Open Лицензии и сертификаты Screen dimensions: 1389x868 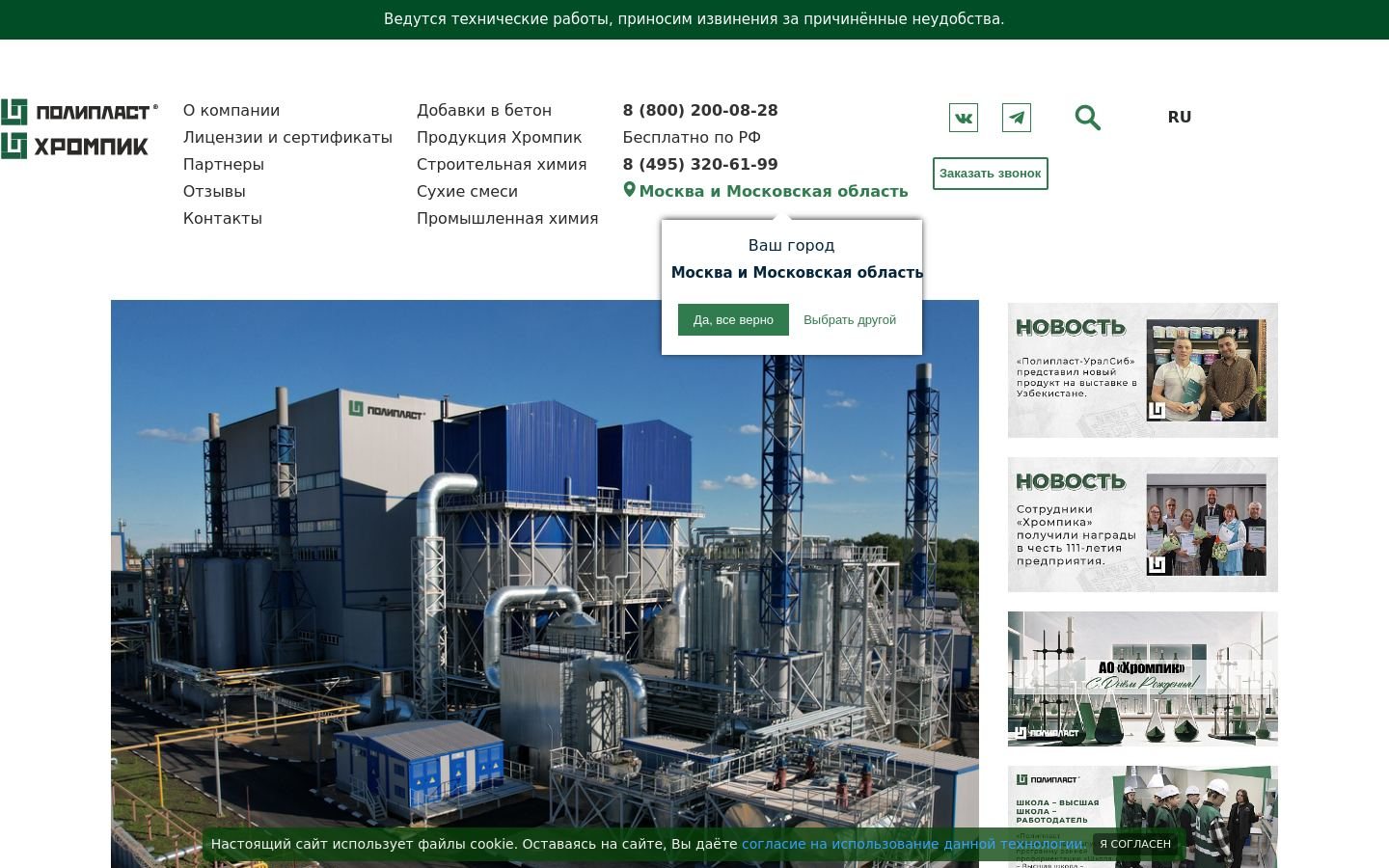[x=287, y=137]
